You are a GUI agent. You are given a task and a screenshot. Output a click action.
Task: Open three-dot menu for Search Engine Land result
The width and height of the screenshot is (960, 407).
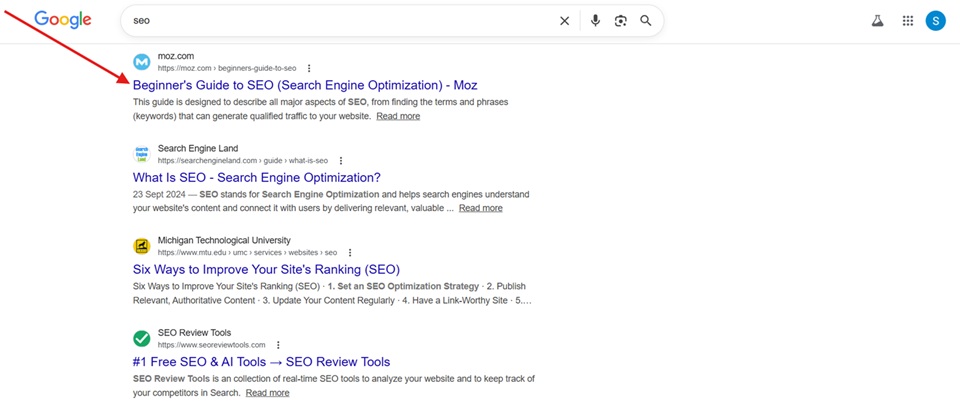341,161
